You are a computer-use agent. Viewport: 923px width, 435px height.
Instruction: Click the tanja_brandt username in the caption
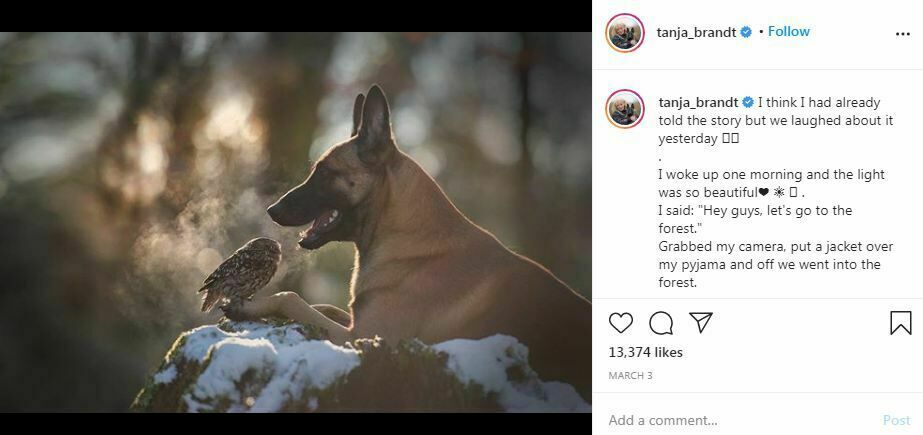coord(697,102)
